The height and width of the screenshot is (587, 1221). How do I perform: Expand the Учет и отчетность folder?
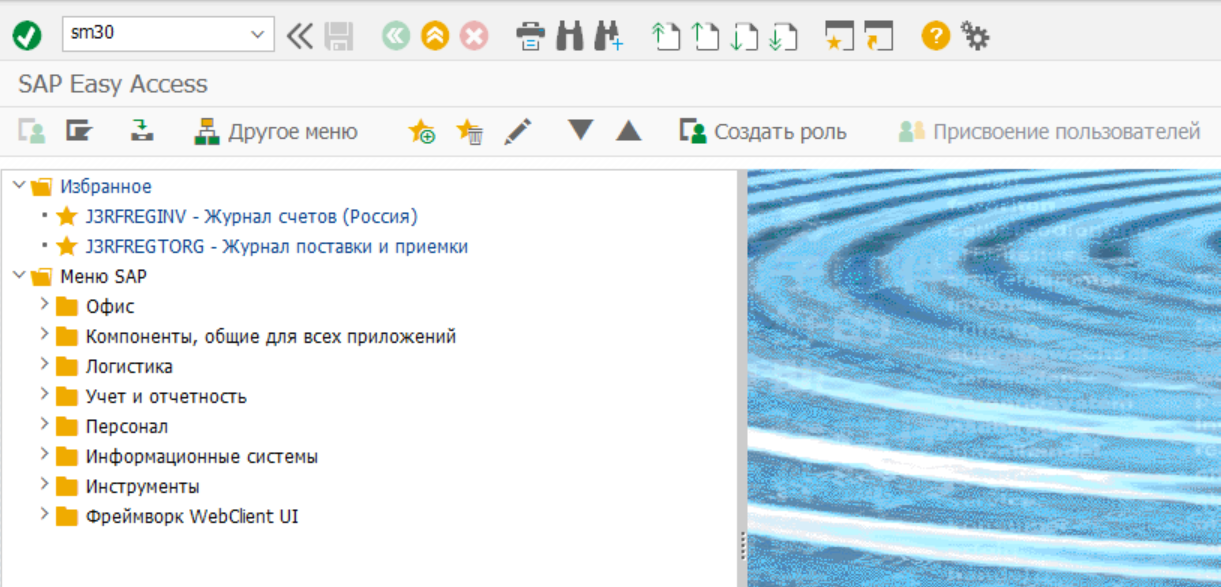point(43,395)
